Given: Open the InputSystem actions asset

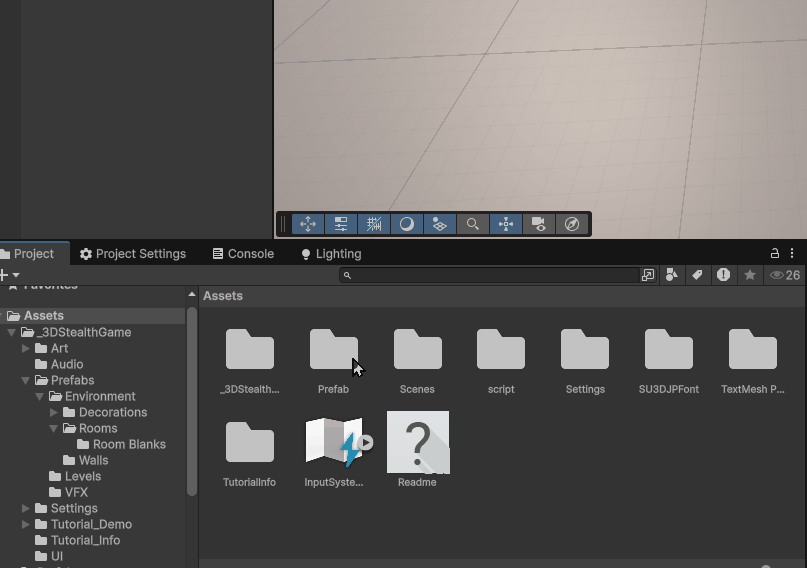Looking at the screenshot, I should coord(334,442).
